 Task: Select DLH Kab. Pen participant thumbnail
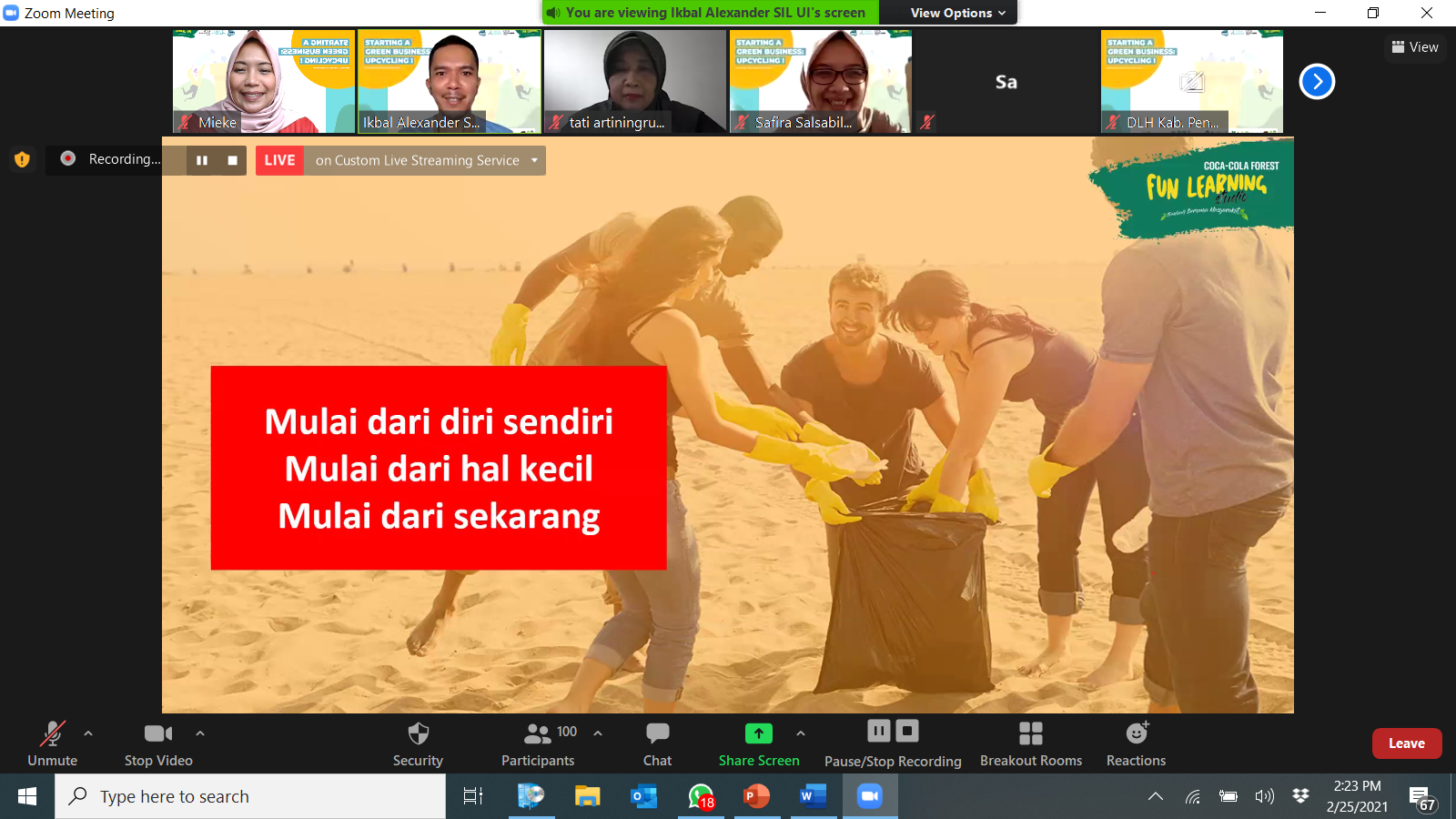1192,82
